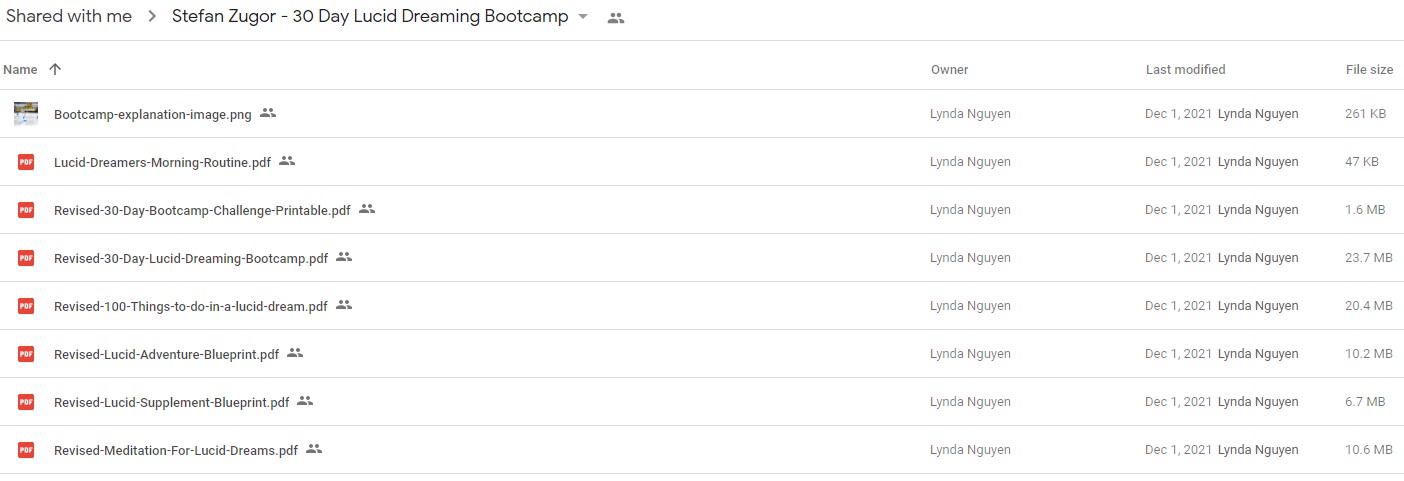
Task: Click the Bootcamp-explanation-image.png thumbnail icon
Action: pyautogui.click(x=26, y=114)
